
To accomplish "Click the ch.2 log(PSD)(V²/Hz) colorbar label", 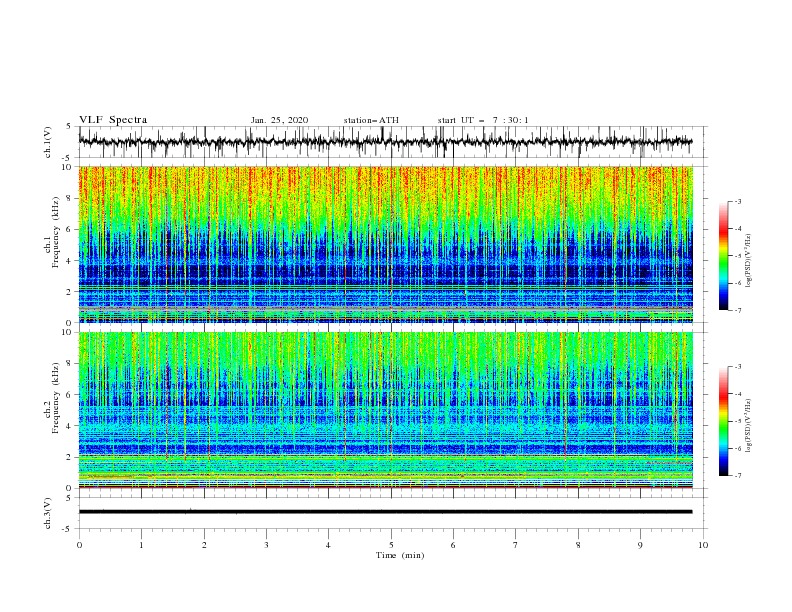I will click(x=749, y=425).
